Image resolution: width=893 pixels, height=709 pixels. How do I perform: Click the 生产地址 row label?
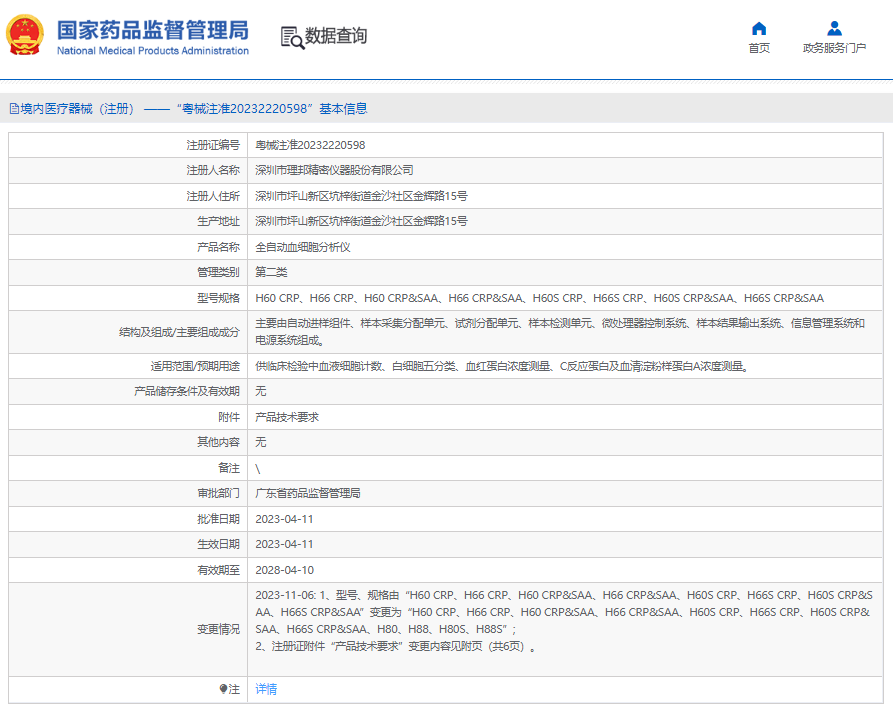[x=219, y=221]
